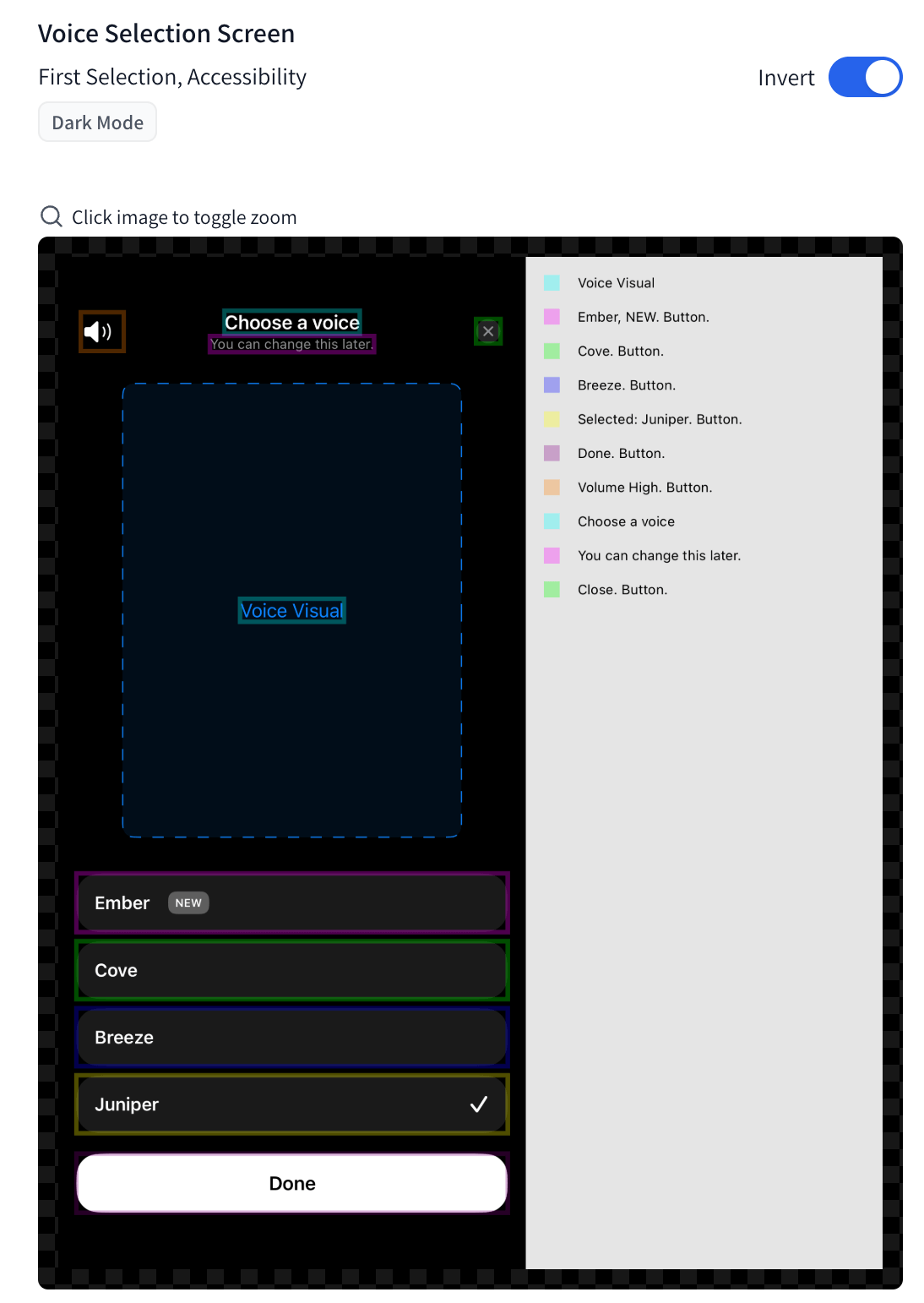Click the yellow Selected Juniper legend swatch
Image resolution: width=924 pixels, height=1303 pixels.
pos(552,419)
